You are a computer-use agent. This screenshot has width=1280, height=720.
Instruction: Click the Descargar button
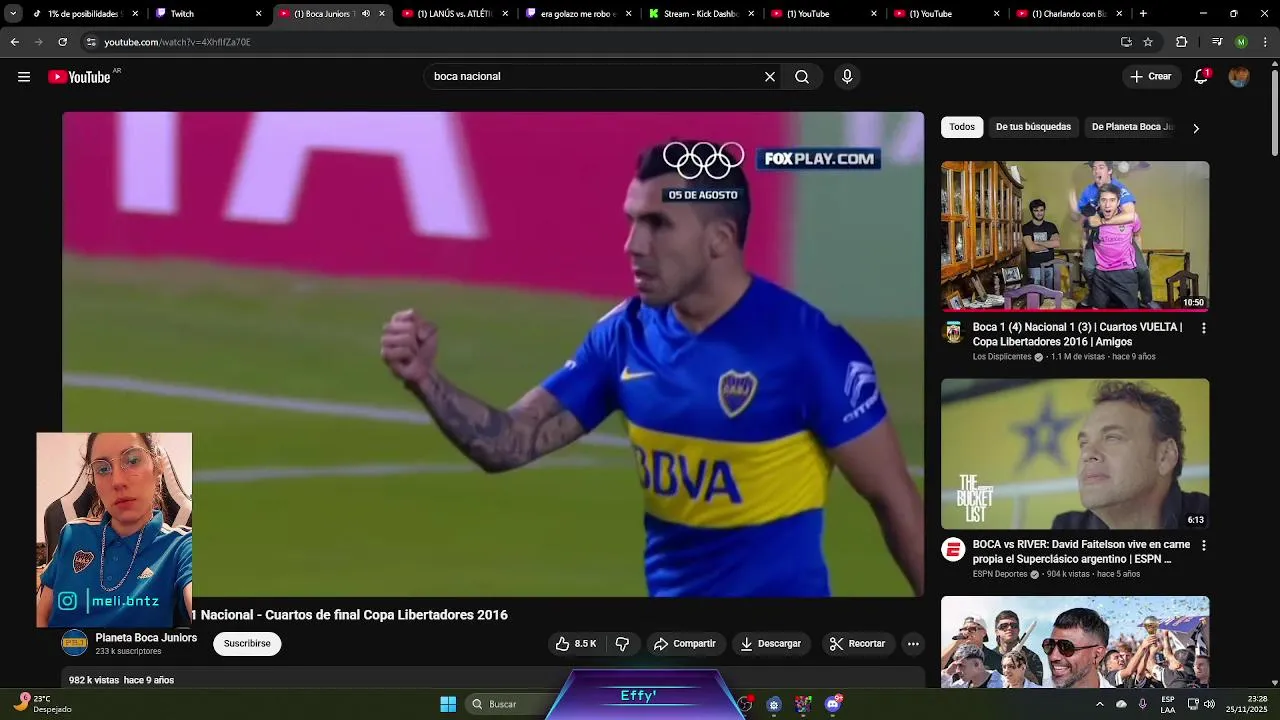770,644
